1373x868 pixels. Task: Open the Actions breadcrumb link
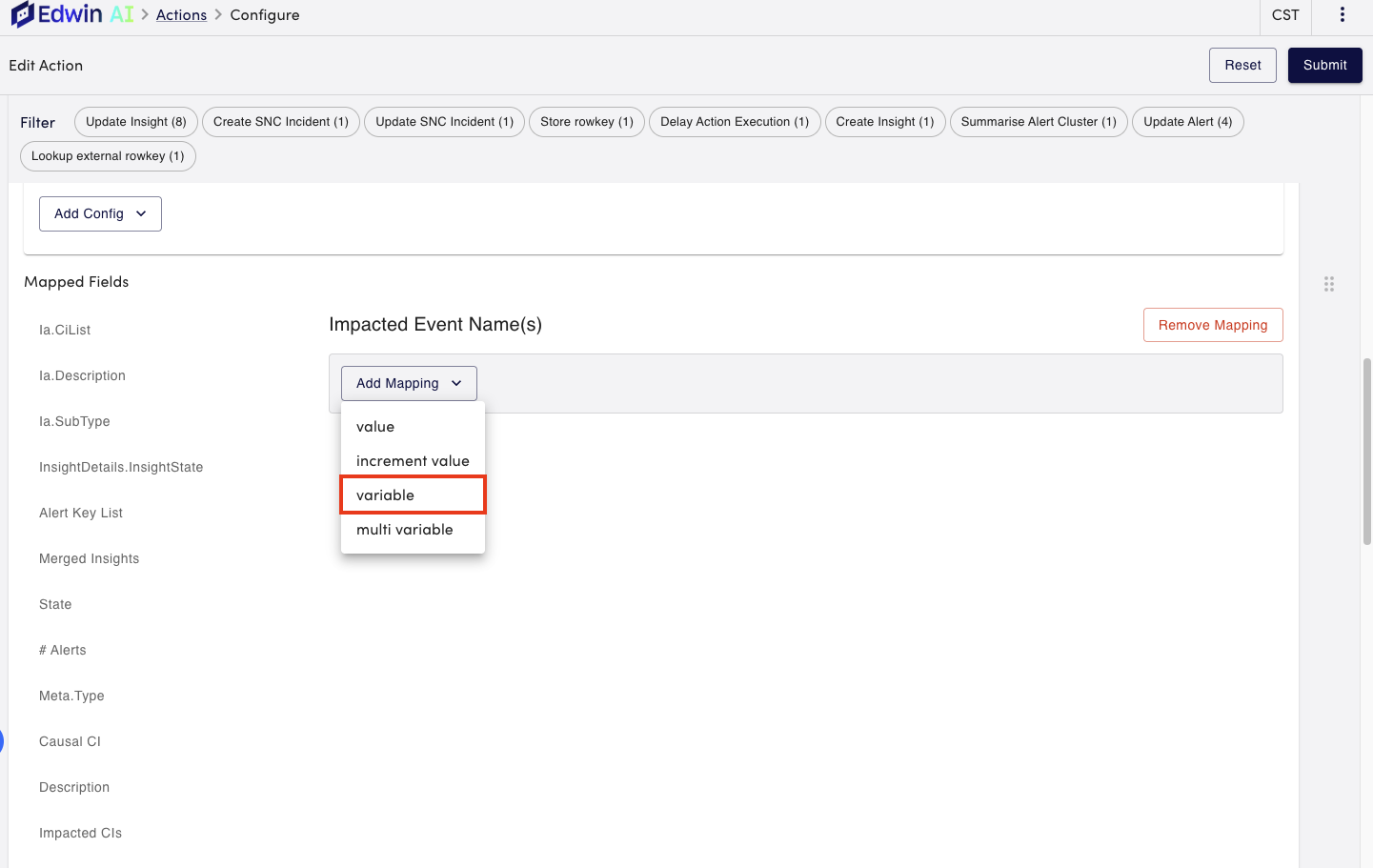coord(181,14)
